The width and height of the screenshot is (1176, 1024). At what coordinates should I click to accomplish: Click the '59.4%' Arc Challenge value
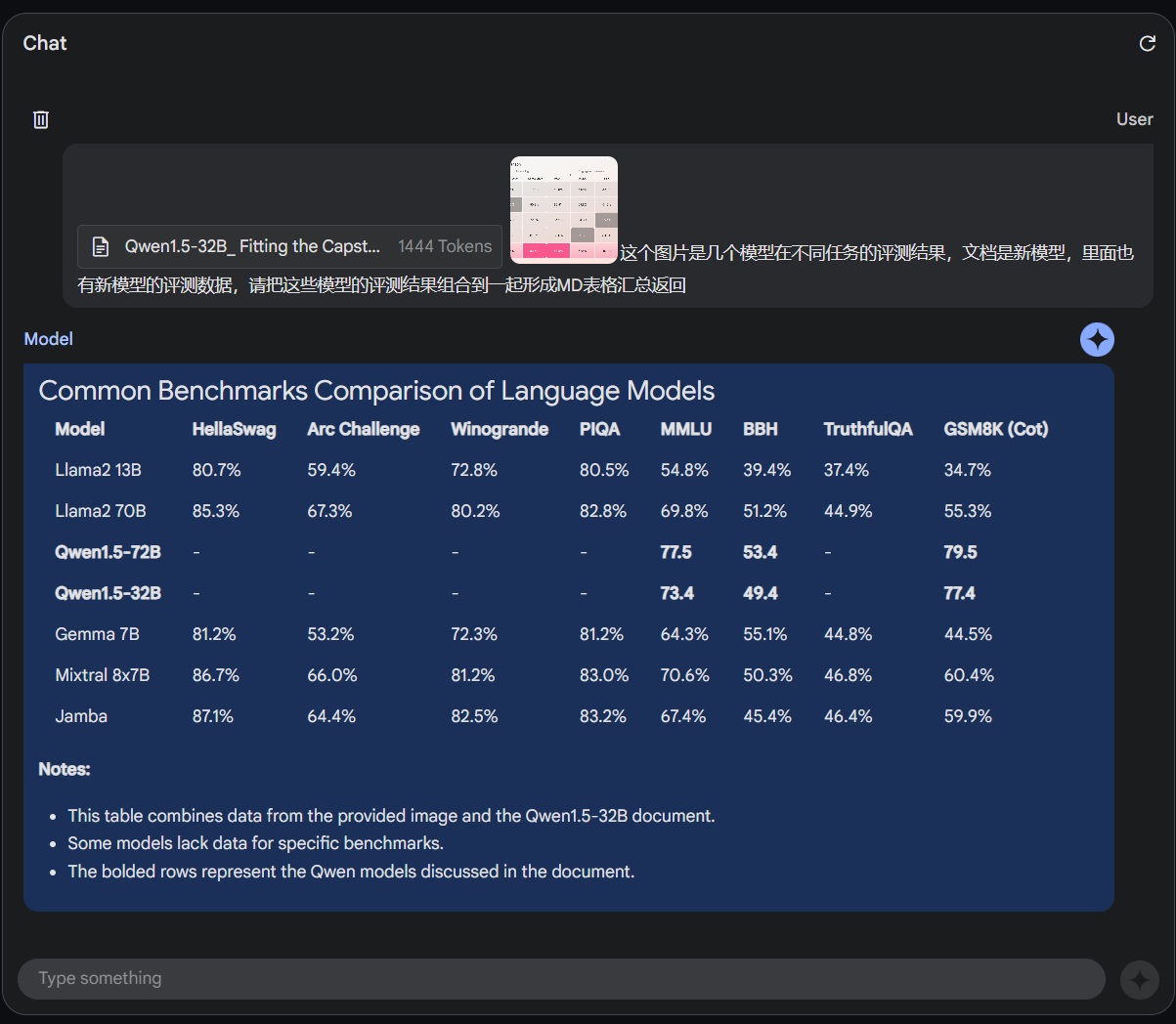coord(332,470)
